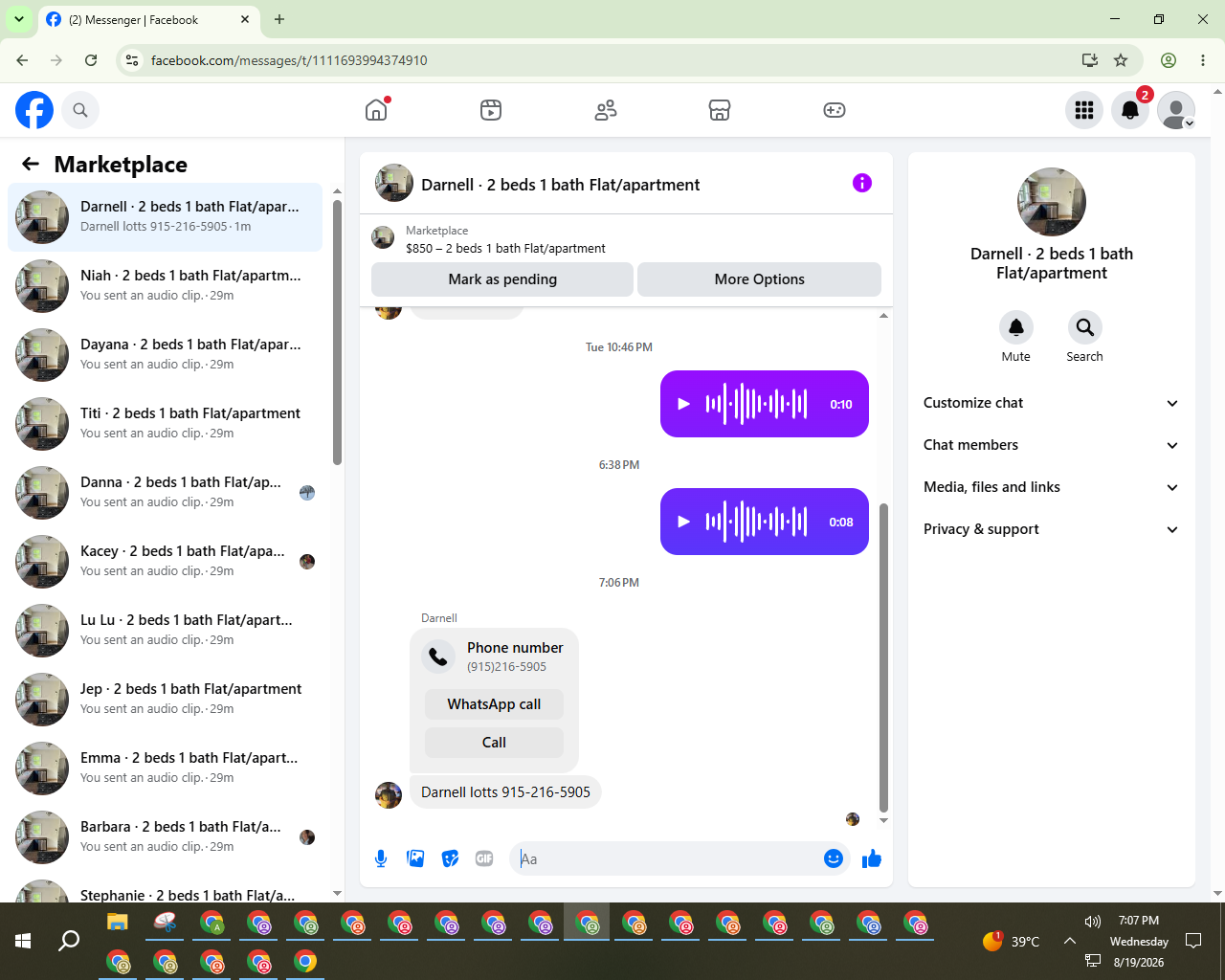This screenshot has width=1225, height=980.
Task: Click the chat messages scrollbar
Action: coord(883,657)
